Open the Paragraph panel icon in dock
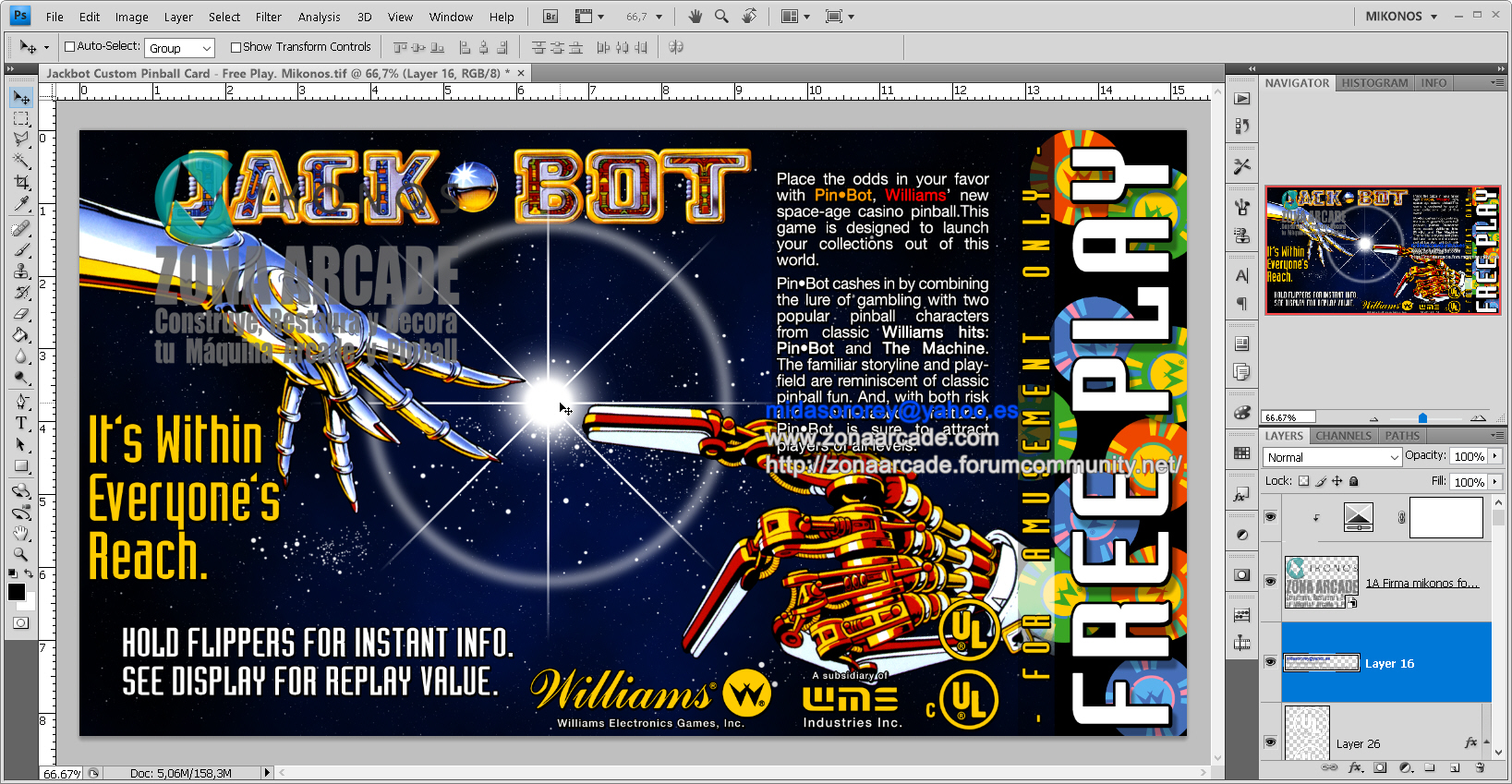1512x784 pixels. tap(1242, 303)
